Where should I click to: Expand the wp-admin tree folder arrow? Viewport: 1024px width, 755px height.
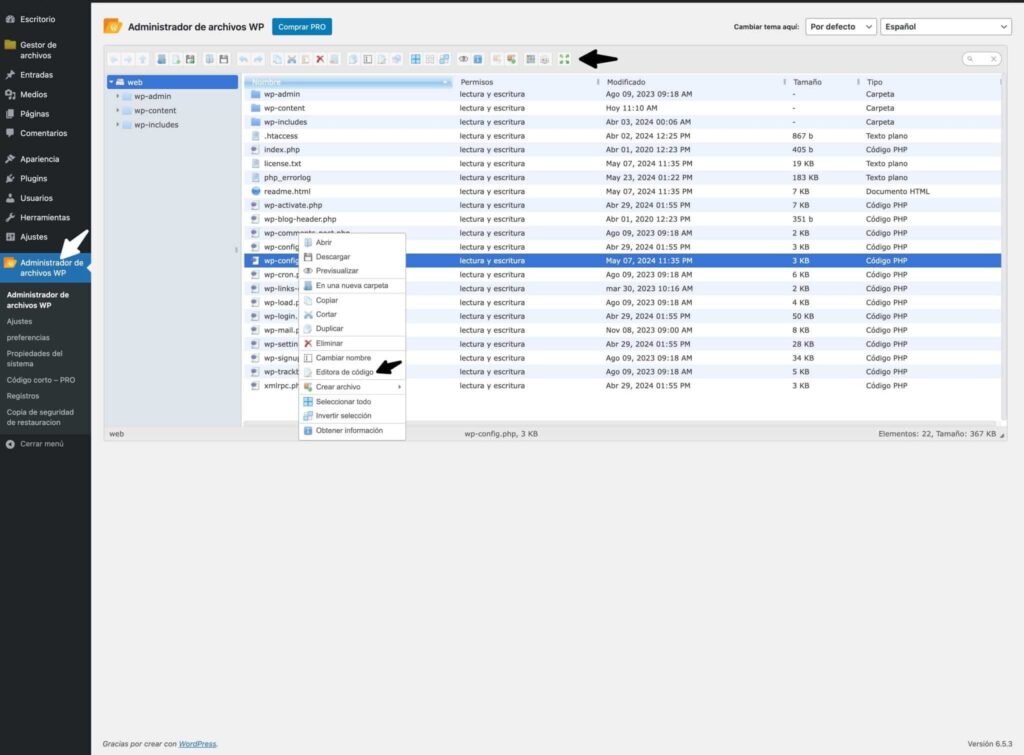click(118, 96)
